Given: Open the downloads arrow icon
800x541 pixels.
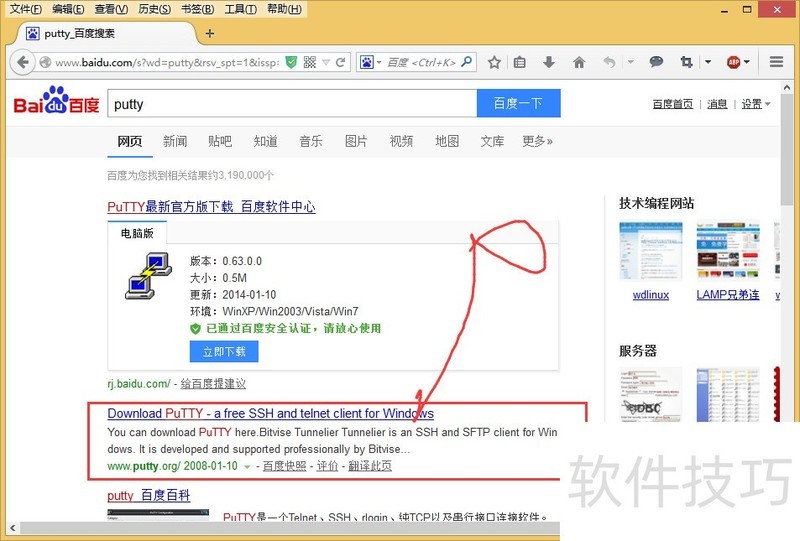Looking at the screenshot, I should click(x=549, y=62).
